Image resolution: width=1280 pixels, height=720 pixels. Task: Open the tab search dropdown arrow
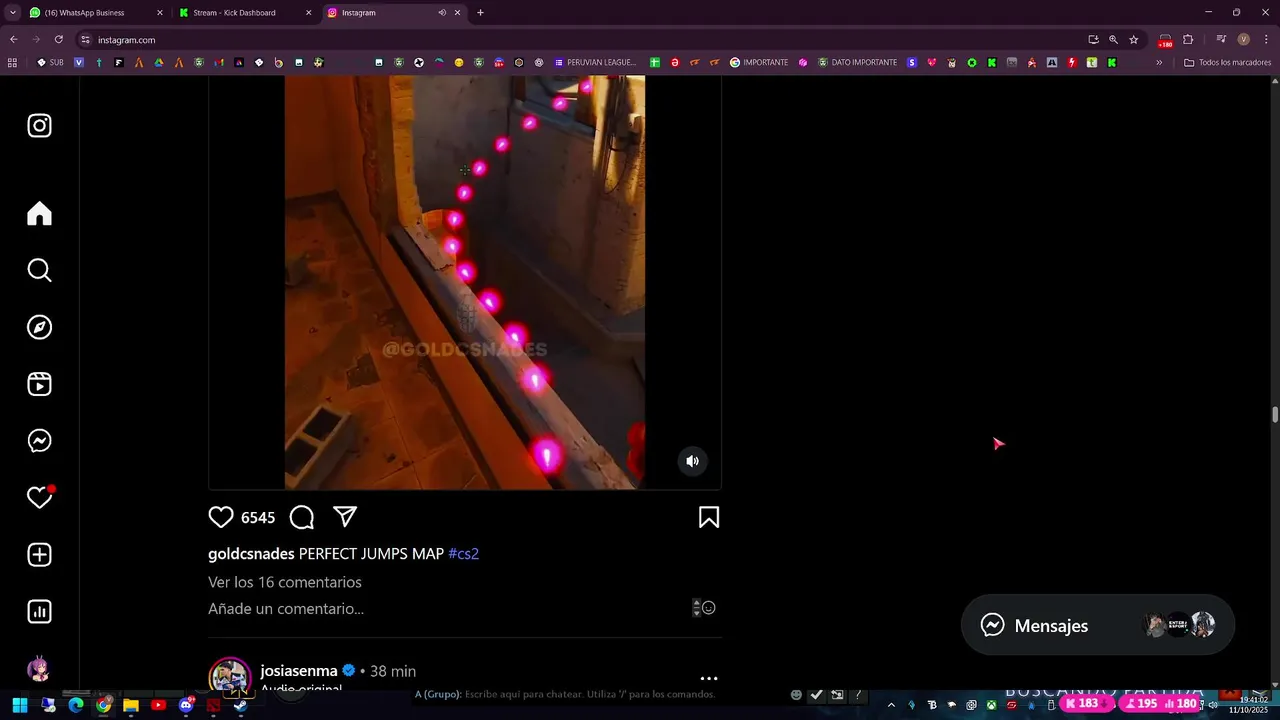[12, 13]
